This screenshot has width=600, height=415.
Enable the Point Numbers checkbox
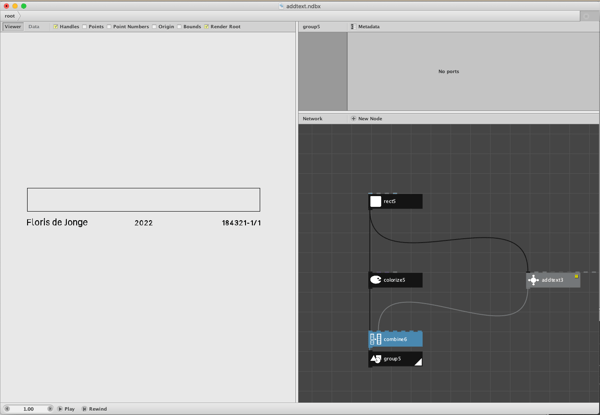[x=109, y=26]
